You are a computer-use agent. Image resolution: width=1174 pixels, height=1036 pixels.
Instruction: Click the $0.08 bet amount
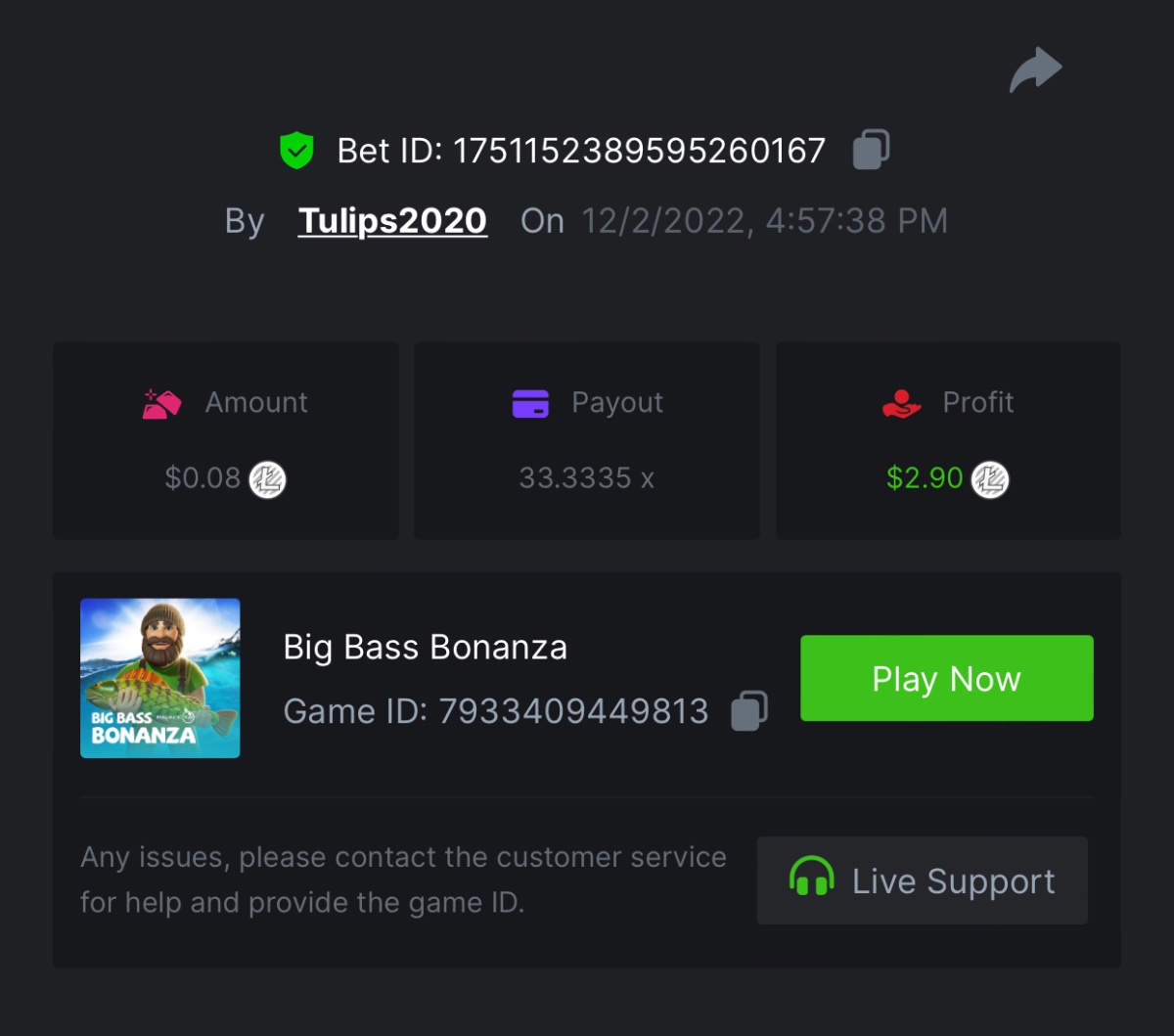tap(203, 478)
